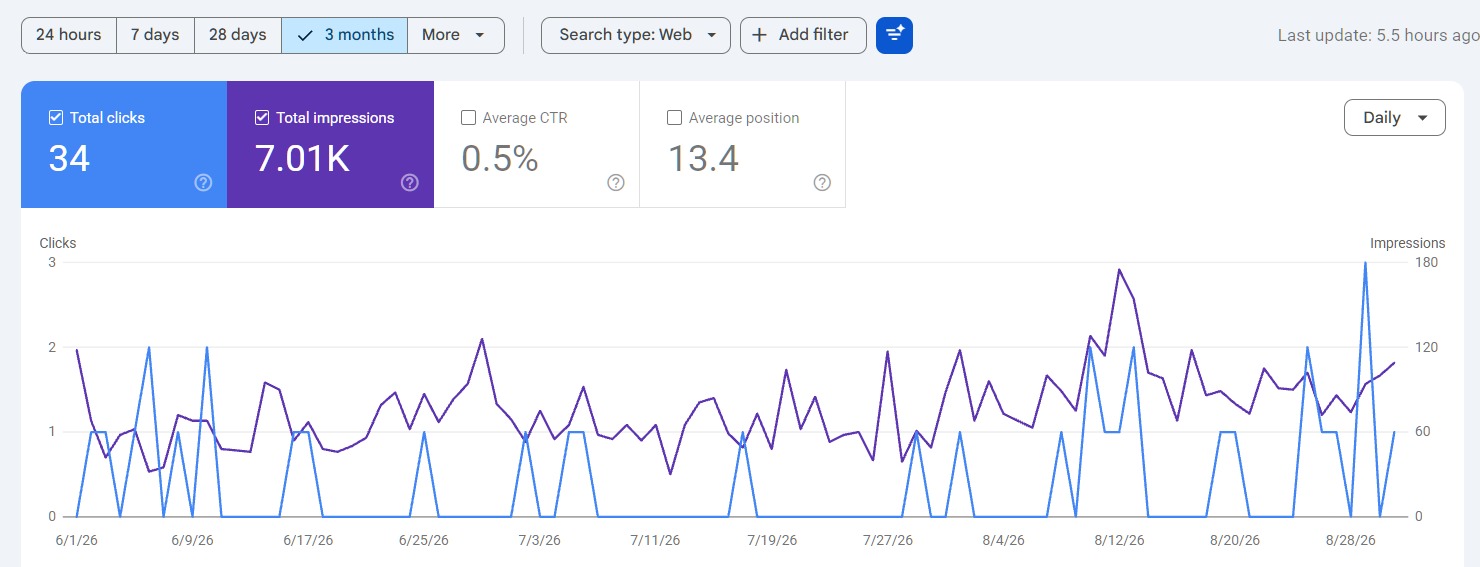Image resolution: width=1480 pixels, height=567 pixels.
Task: Click the 7/11/26 date label
Action: tap(655, 540)
